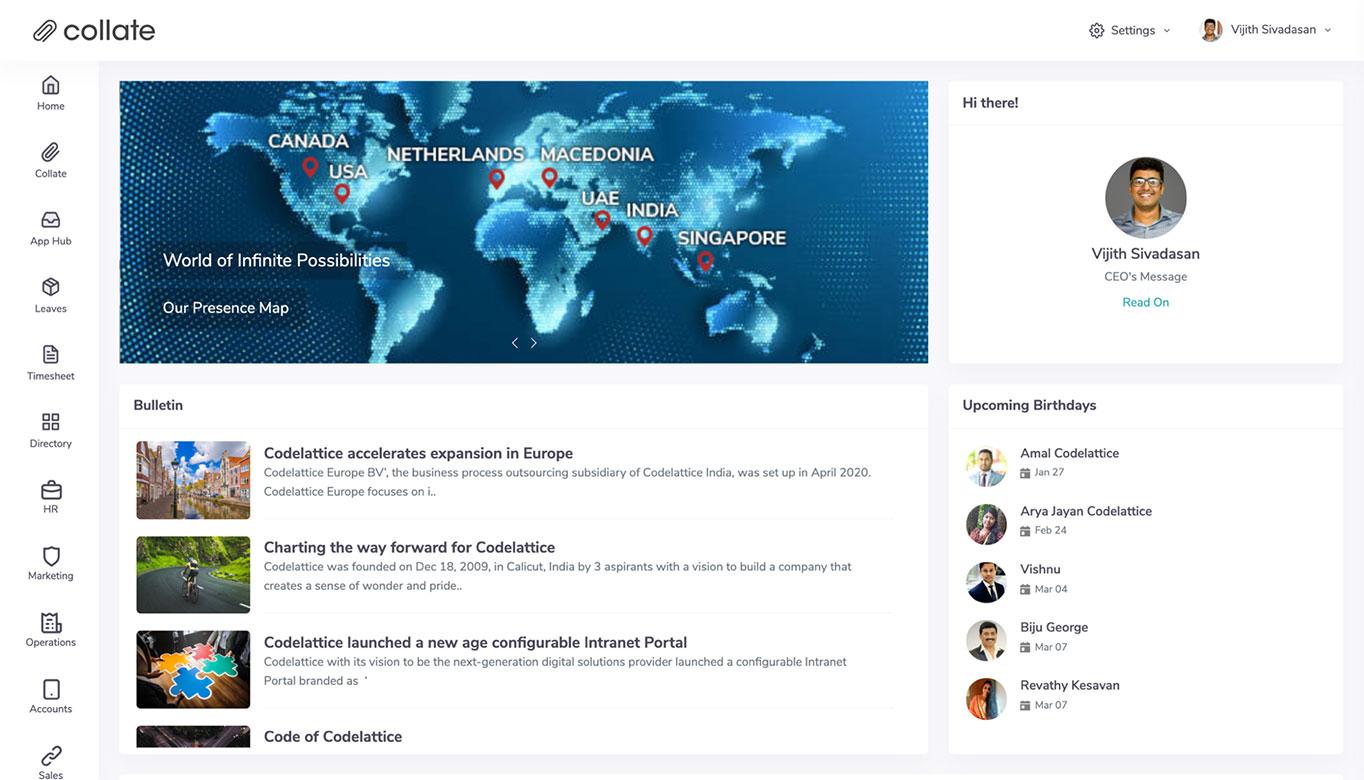This screenshot has height=780, width=1364.
Task: Open the Marketing shield icon
Action: [x=51, y=556]
